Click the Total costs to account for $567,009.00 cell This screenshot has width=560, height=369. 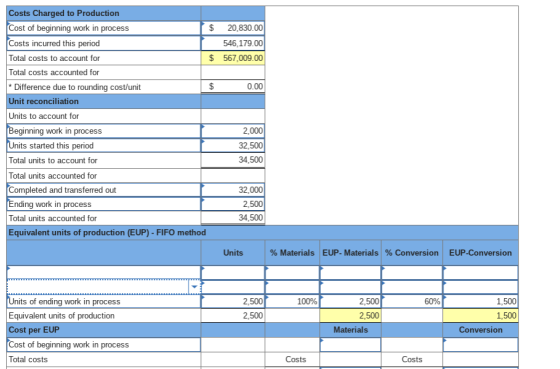pos(233,58)
